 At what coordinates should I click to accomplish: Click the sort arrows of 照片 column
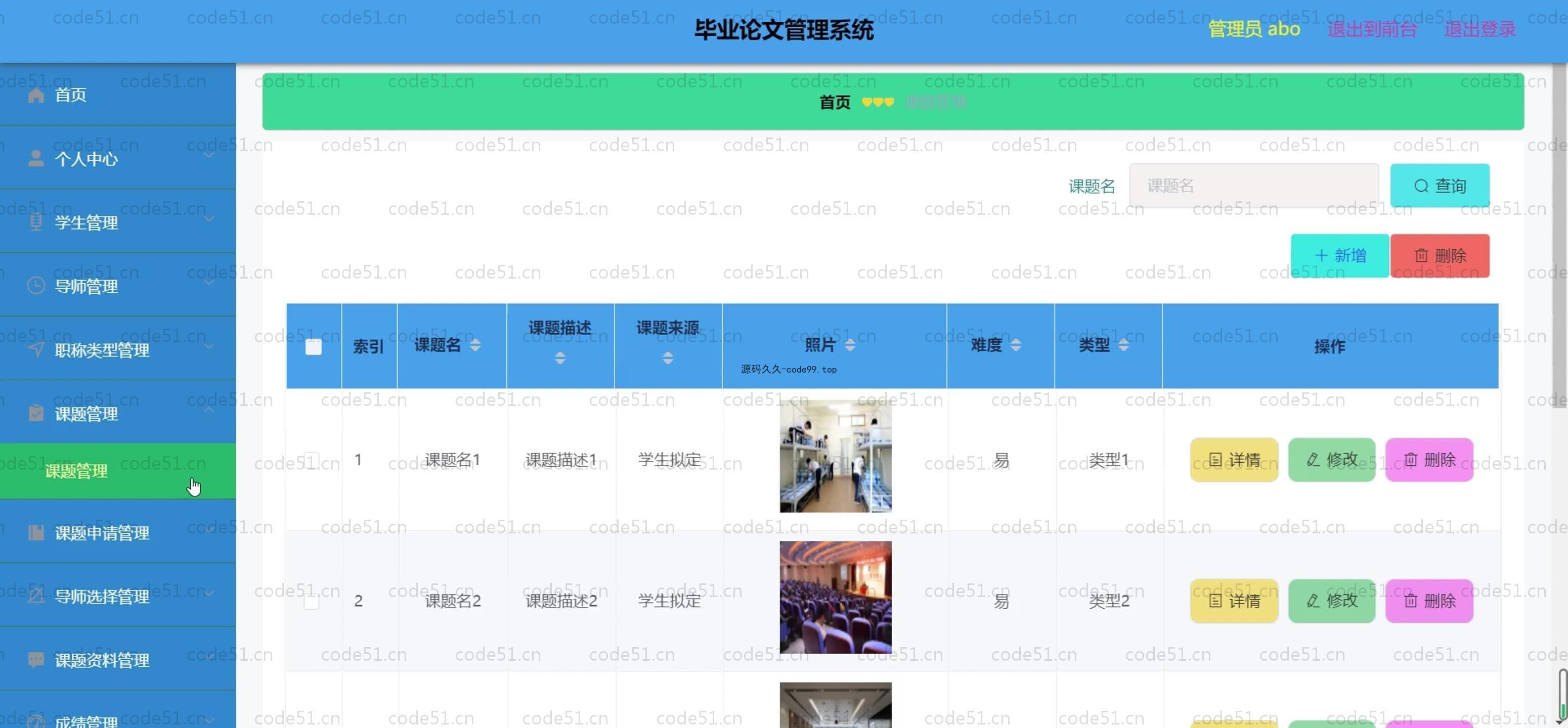tap(850, 345)
